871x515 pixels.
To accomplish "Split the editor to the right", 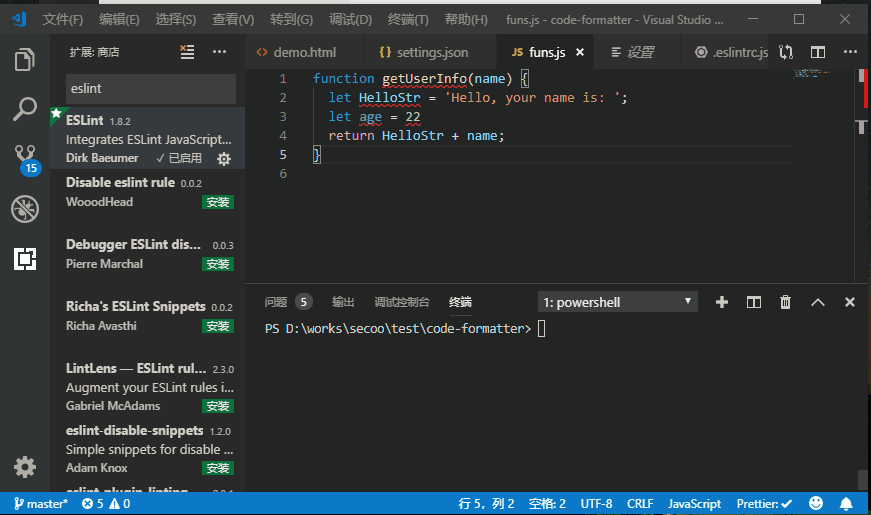I will pyautogui.click(x=818, y=52).
